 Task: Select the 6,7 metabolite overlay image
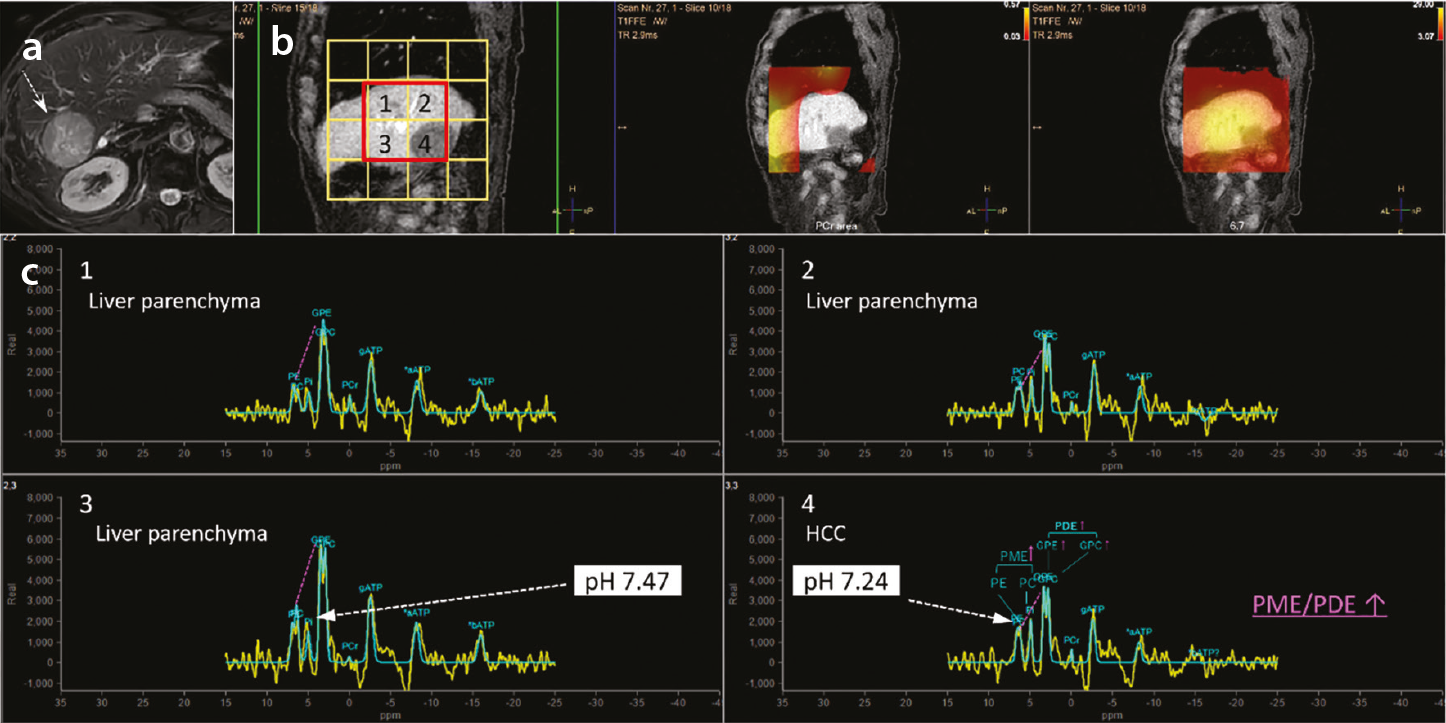pyautogui.click(x=1237, y=117)
